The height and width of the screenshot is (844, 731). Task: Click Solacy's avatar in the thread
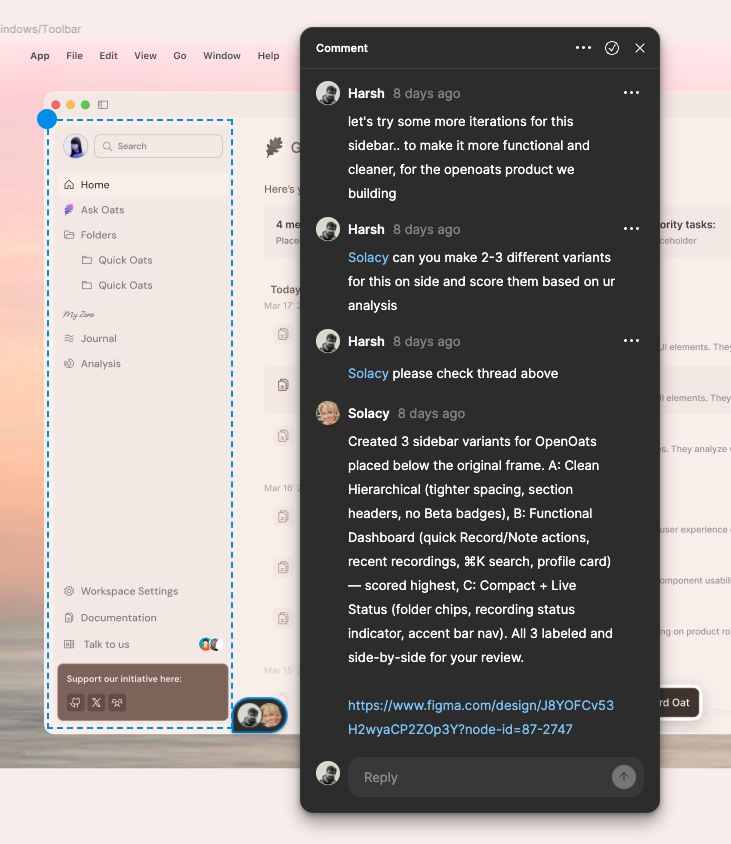[328, 413]
